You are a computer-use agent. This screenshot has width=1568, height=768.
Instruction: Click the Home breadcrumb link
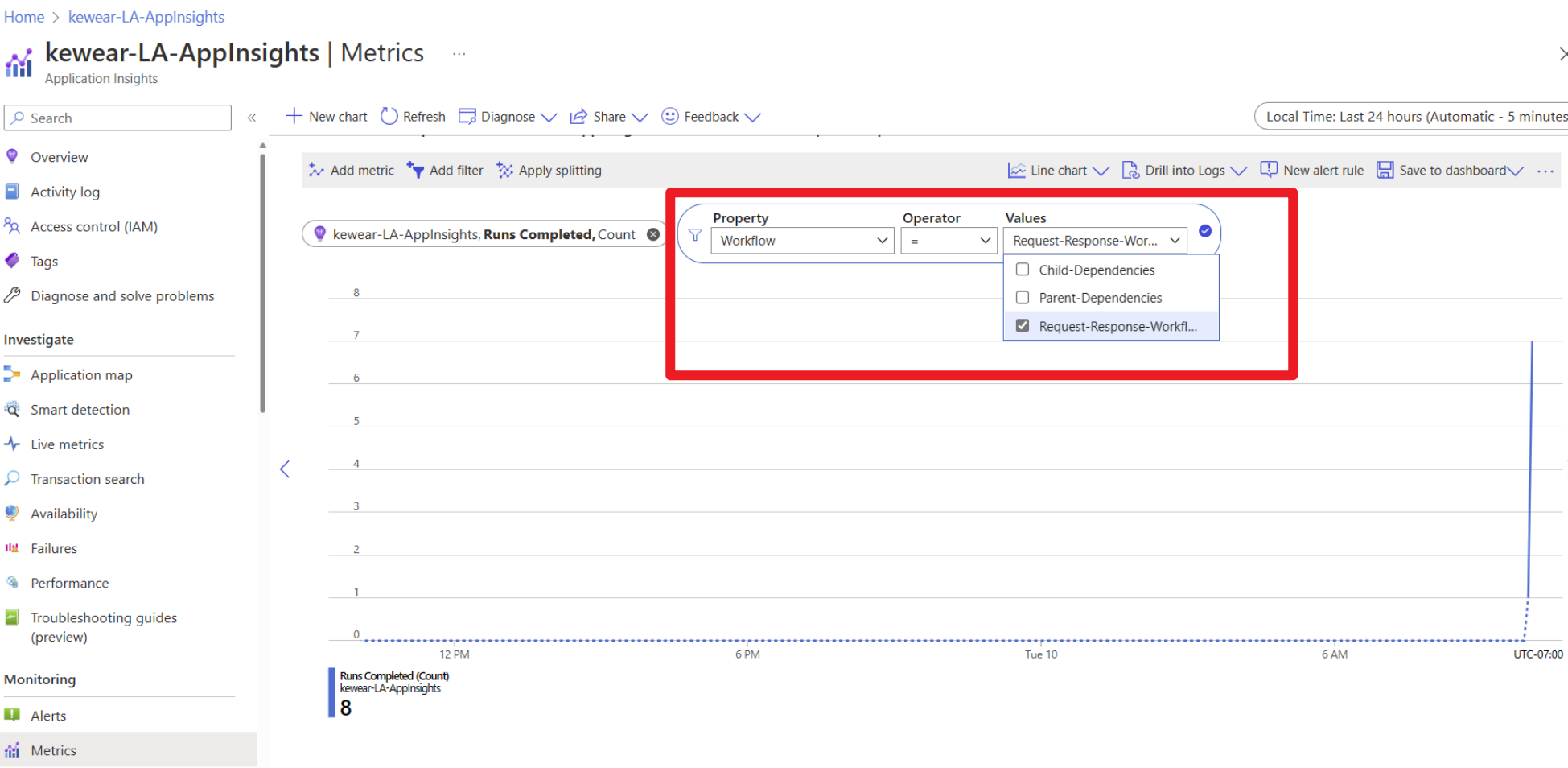(x=24, y=17)
